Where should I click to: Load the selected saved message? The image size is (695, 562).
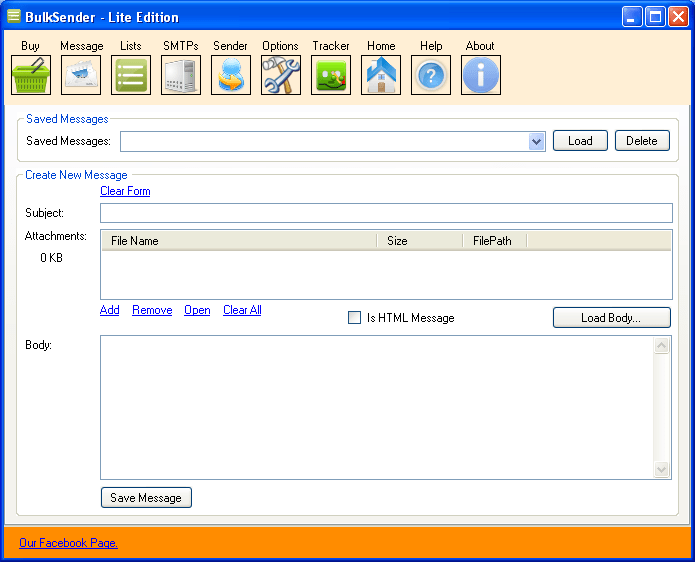pos(580,141)
